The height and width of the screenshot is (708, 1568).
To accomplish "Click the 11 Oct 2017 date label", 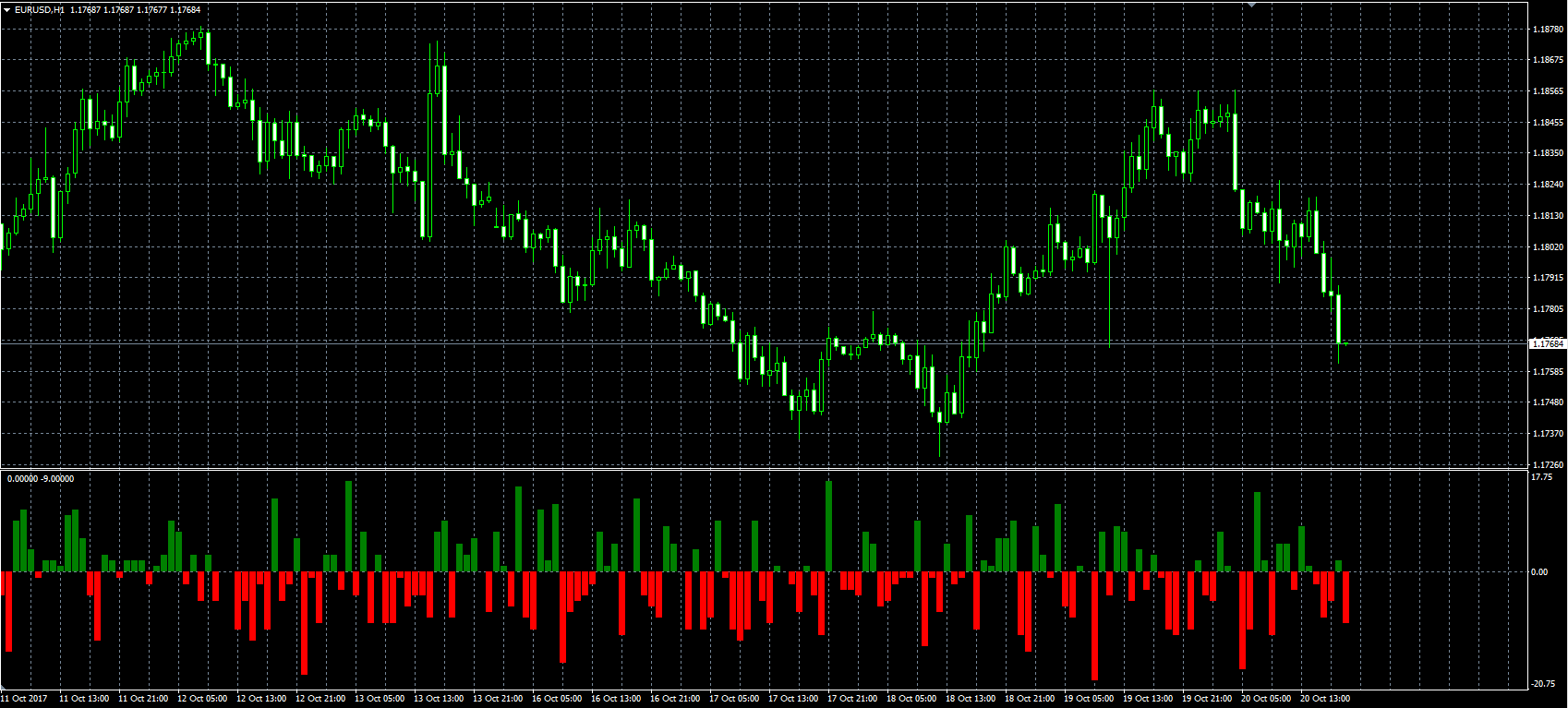I will [x=25, y=699].
